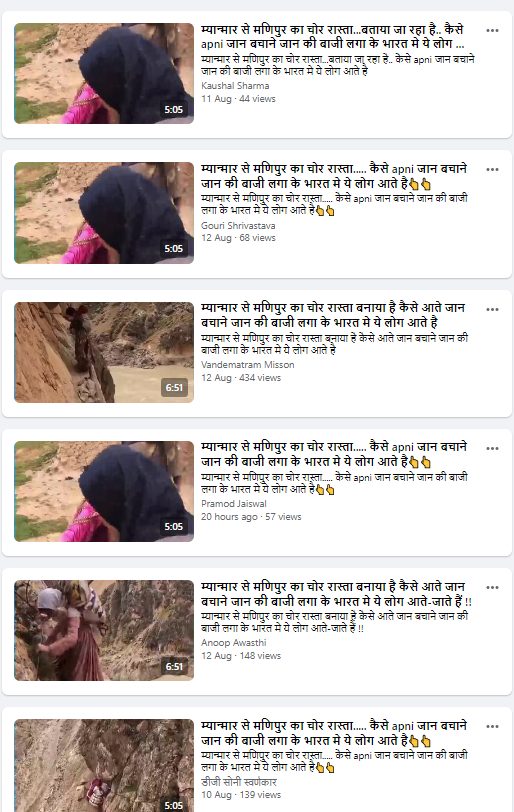Play Kaushal Sharma's video thumbnail

tap(104, 73)
